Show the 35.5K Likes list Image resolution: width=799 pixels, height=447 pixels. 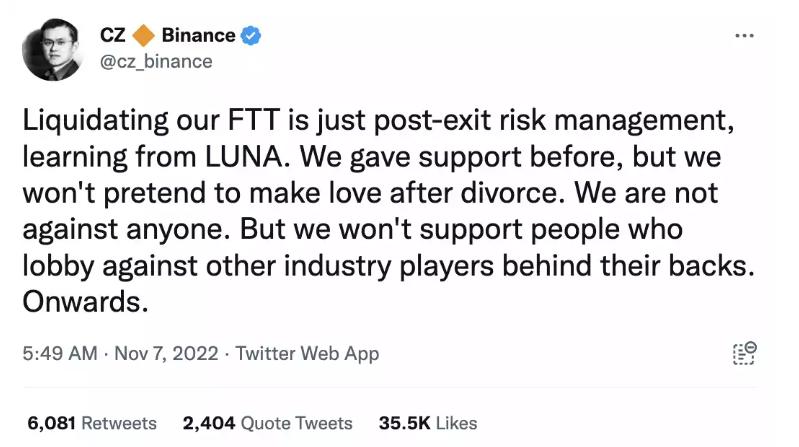pos(427,423)
